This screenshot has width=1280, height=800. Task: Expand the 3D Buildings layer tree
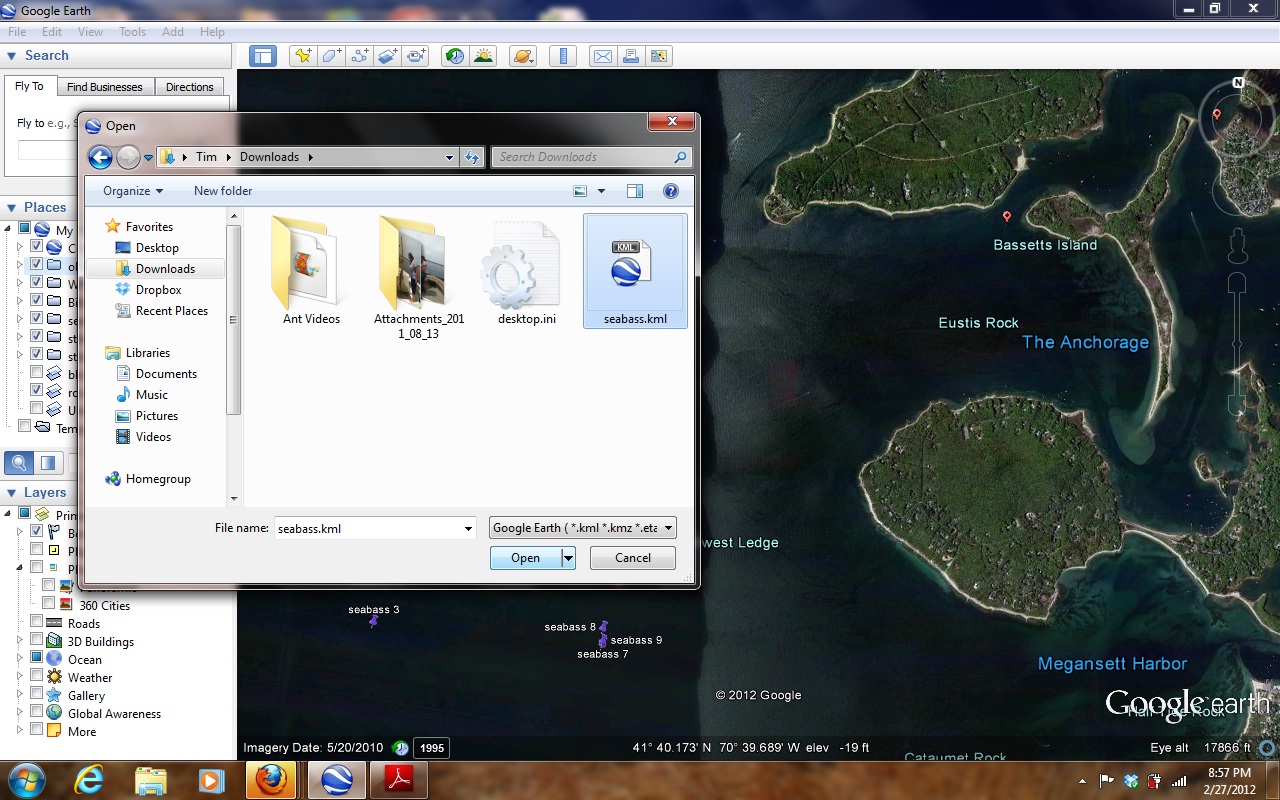[20, 641]
